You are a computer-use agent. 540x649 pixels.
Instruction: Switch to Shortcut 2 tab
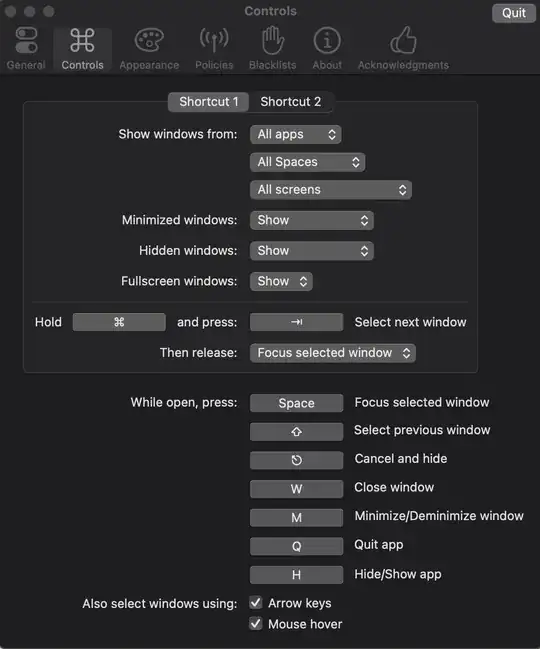pyautogui.click(x=290, y=102)
